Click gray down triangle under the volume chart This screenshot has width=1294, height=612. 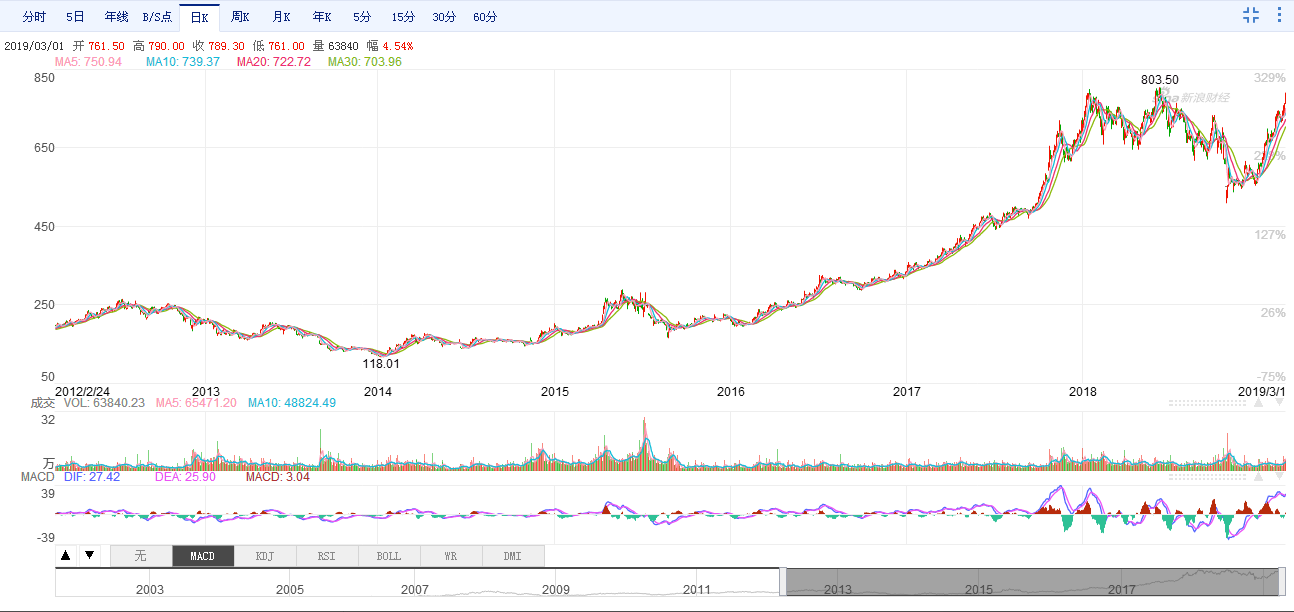tap(1280, 477)
